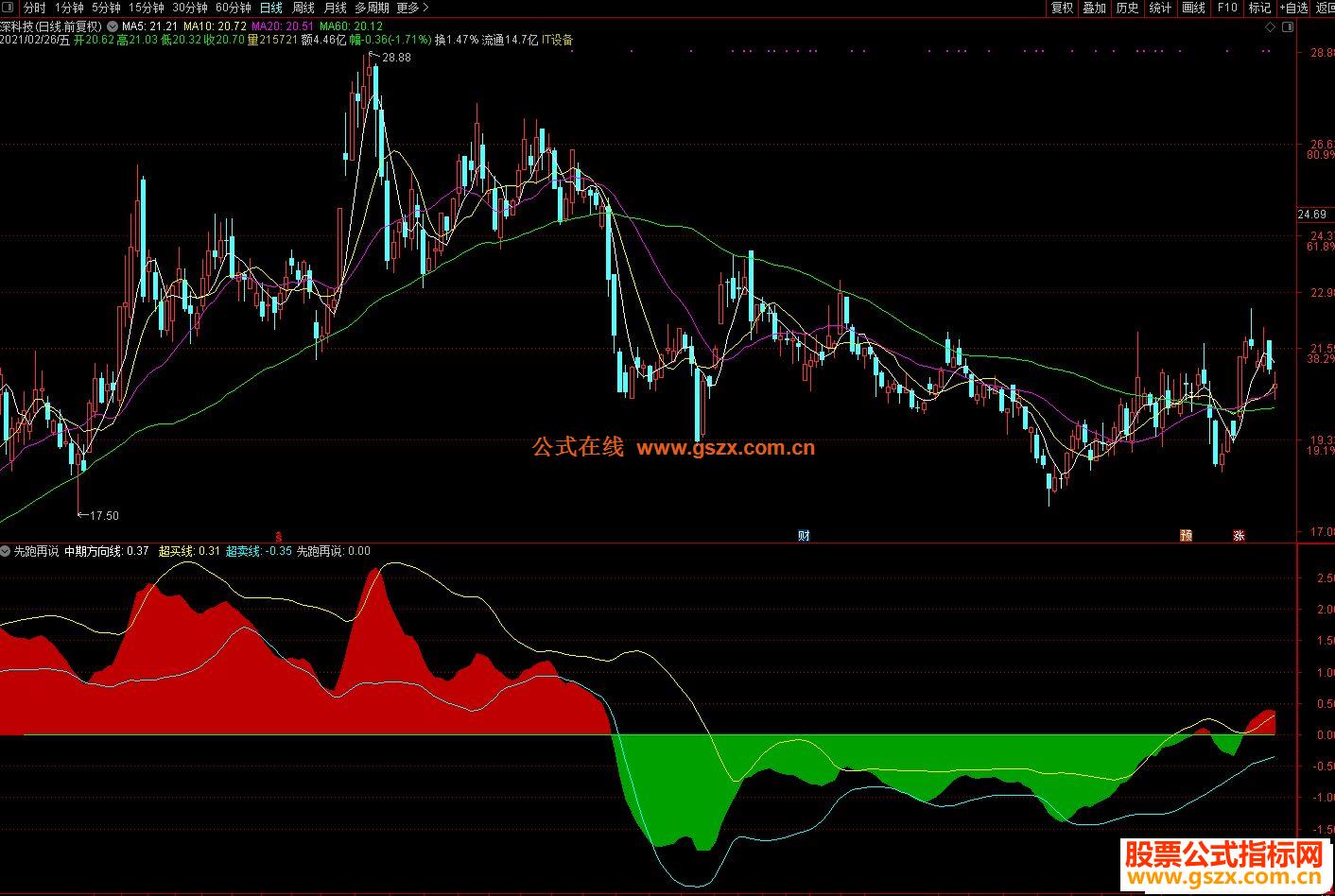Open the F10 company info page
Viewport: 1335px width, 896px height.
(1226, 8)
